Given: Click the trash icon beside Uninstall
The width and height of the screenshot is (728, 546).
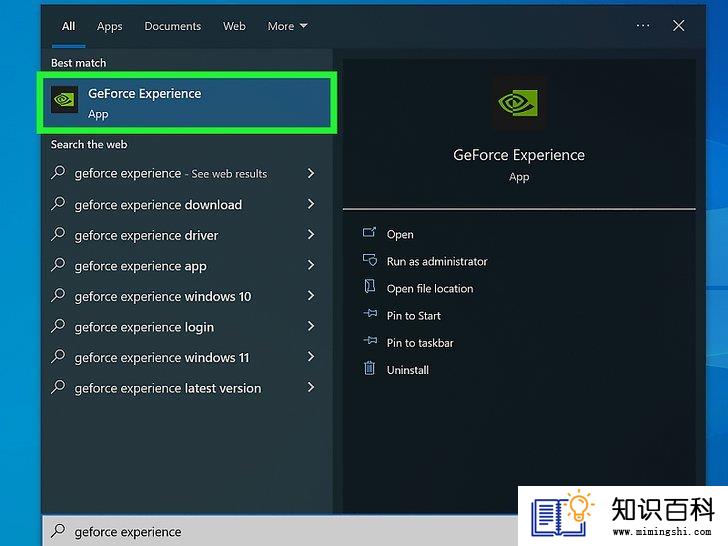Looking at the screenshot, I should point(370,368).
